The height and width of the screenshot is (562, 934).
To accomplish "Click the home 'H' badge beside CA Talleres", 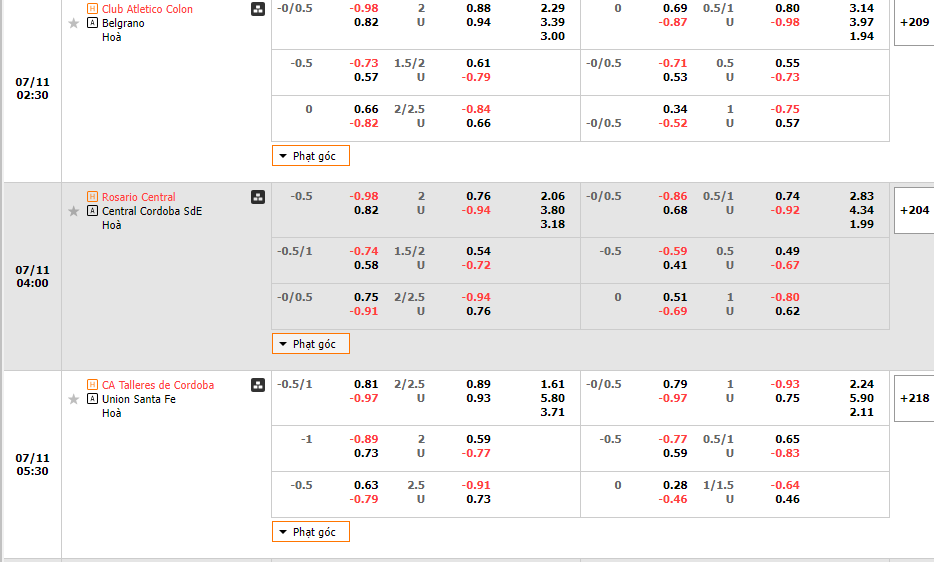I will tap(93, 385).
